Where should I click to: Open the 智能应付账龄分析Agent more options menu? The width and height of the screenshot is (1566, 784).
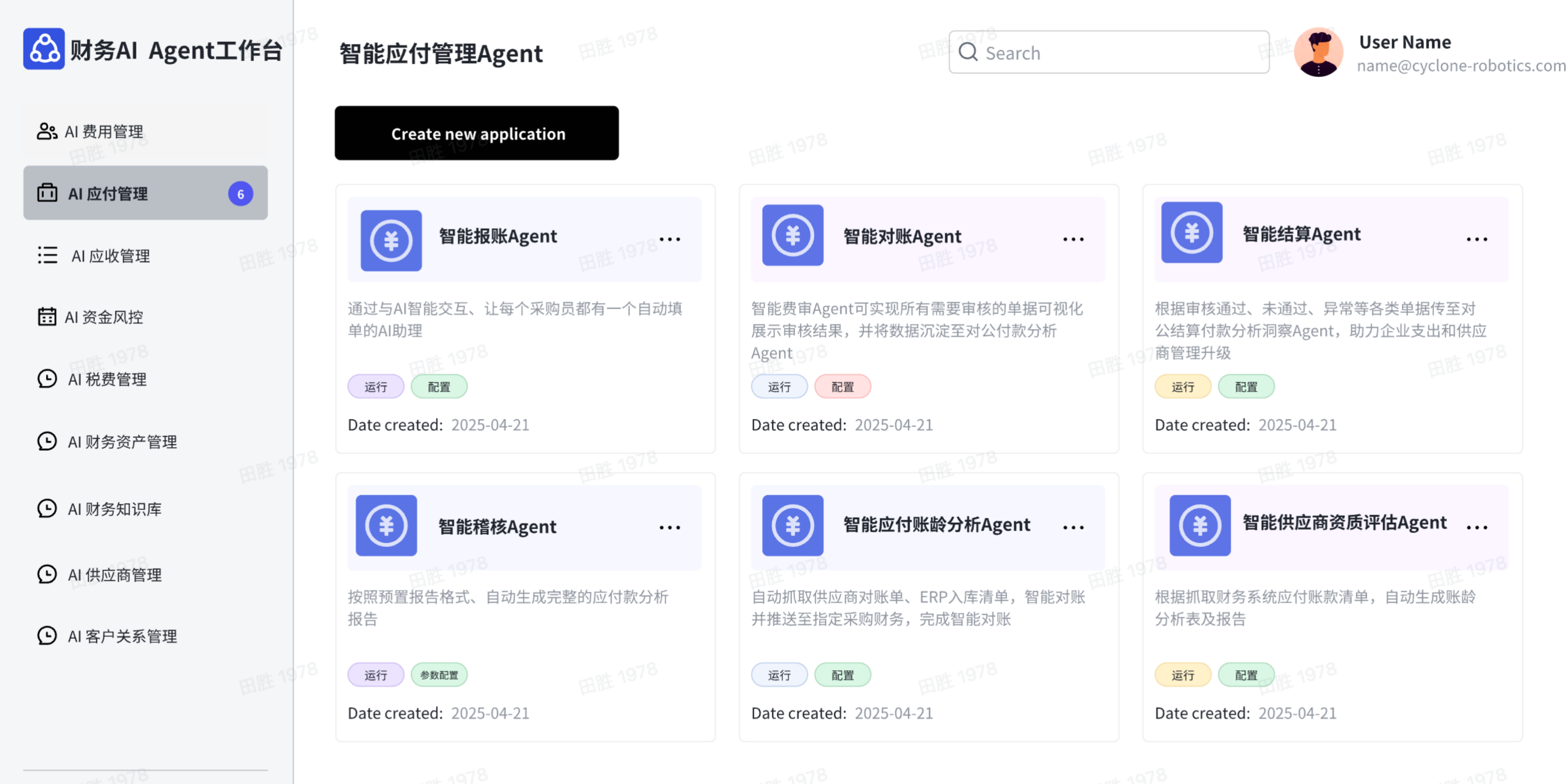click(1073, 527)
